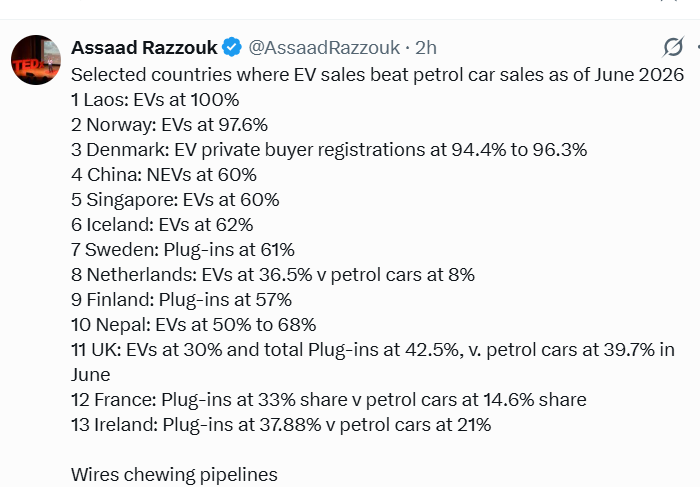700x487 pixels.
Task: Click the Laos EVs at 100% line
Action: coord(155,100)
